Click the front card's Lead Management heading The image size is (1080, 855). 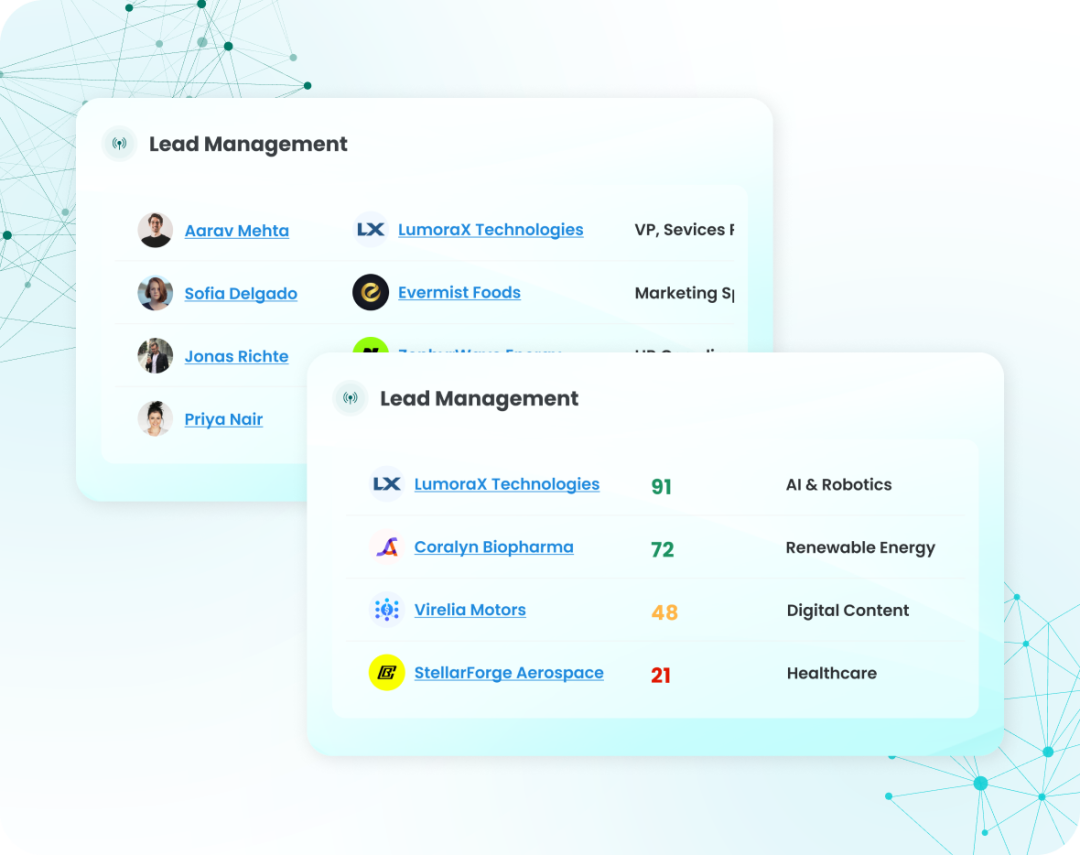(x=479, y=398)
